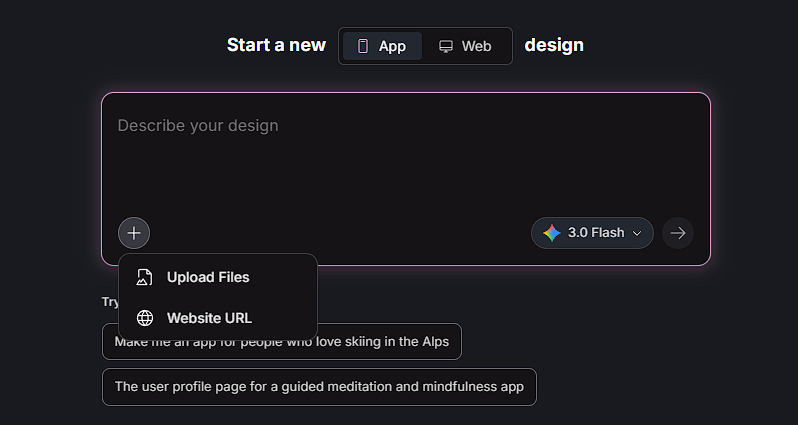
Task: Click the phone icon in the App toggle
Action: click(x=363, y=46)
